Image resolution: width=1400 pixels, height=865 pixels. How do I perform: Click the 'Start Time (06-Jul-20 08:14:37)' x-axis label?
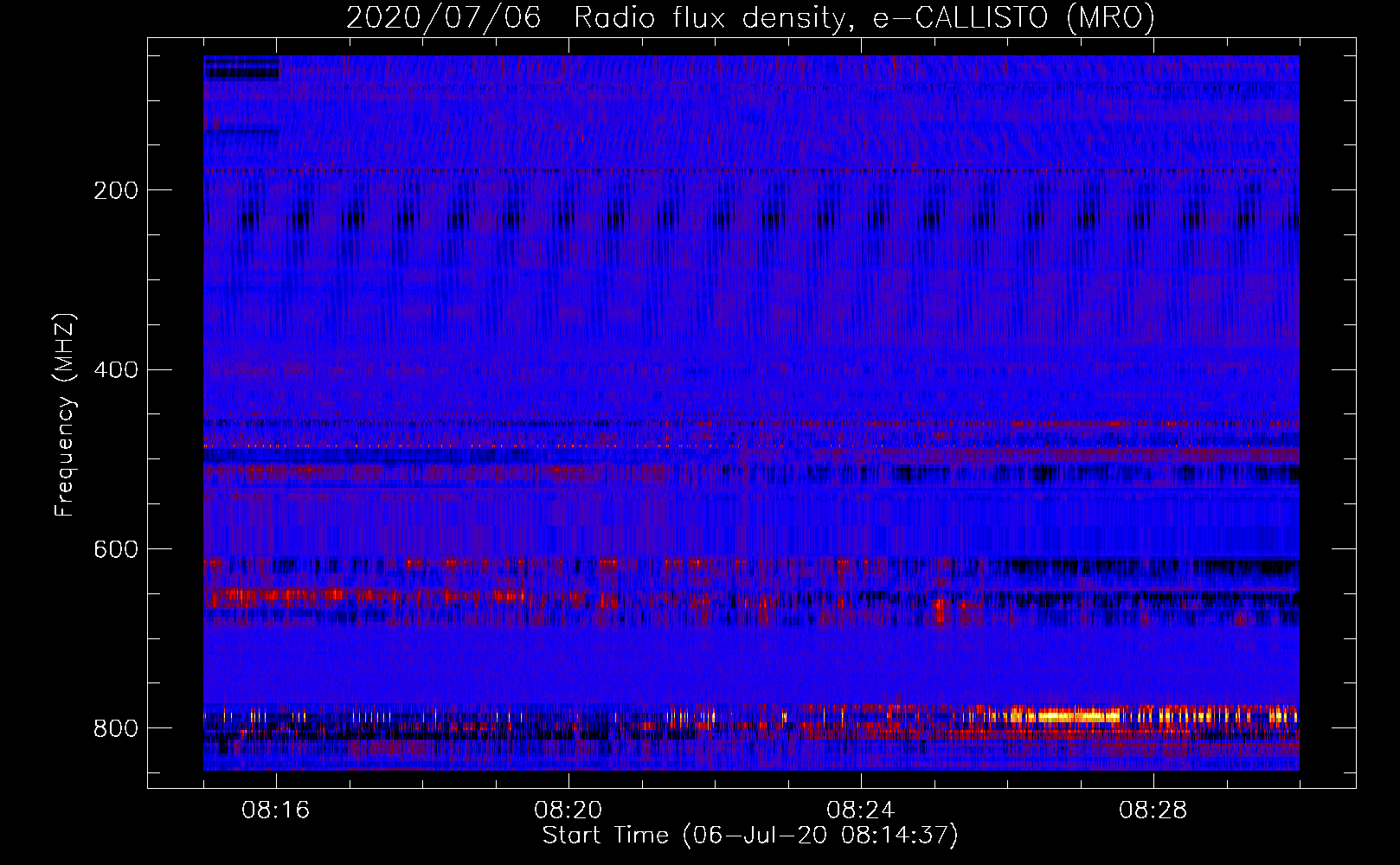[x=750, y=836]
